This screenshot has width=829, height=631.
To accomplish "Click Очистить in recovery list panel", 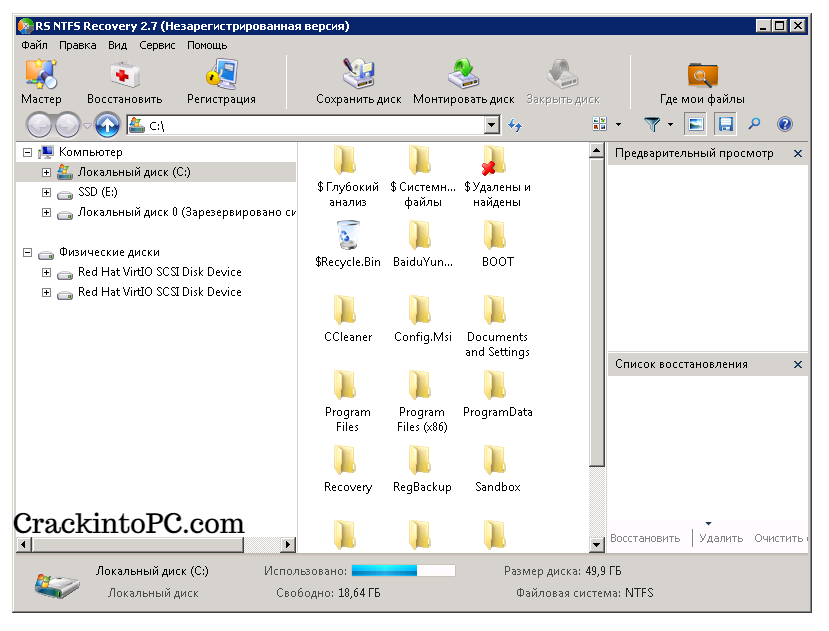I will click(779, 538).
